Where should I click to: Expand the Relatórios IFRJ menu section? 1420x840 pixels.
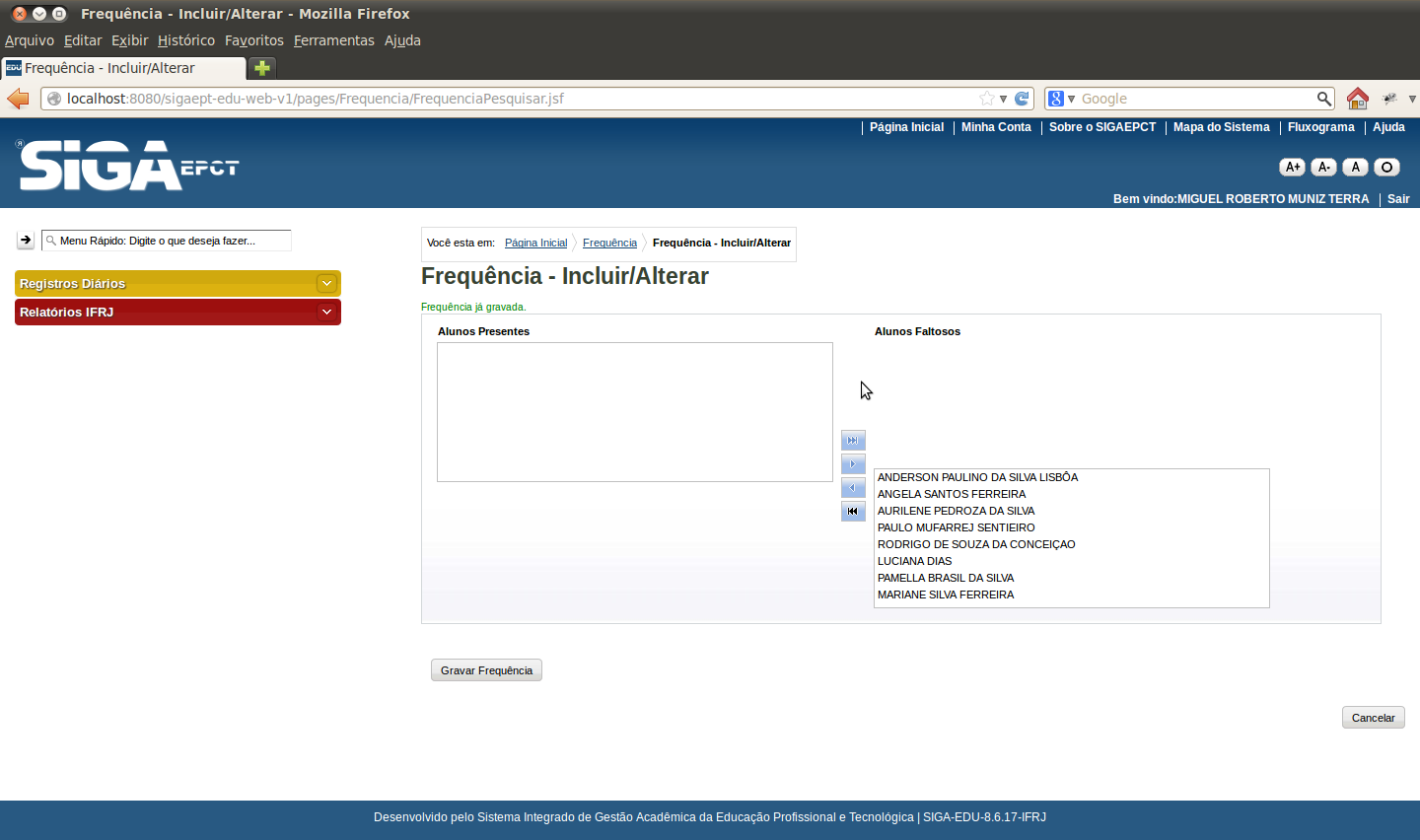326,313
